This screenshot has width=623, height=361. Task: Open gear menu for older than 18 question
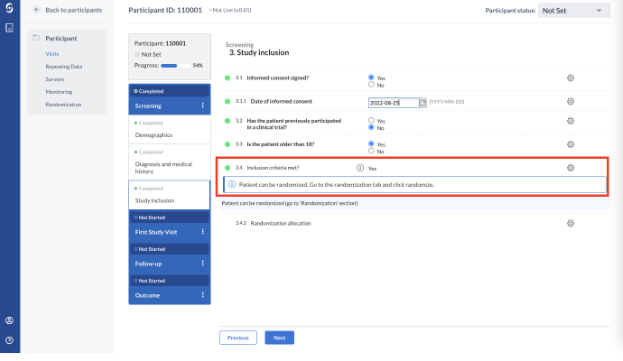(x=570, y=144)
